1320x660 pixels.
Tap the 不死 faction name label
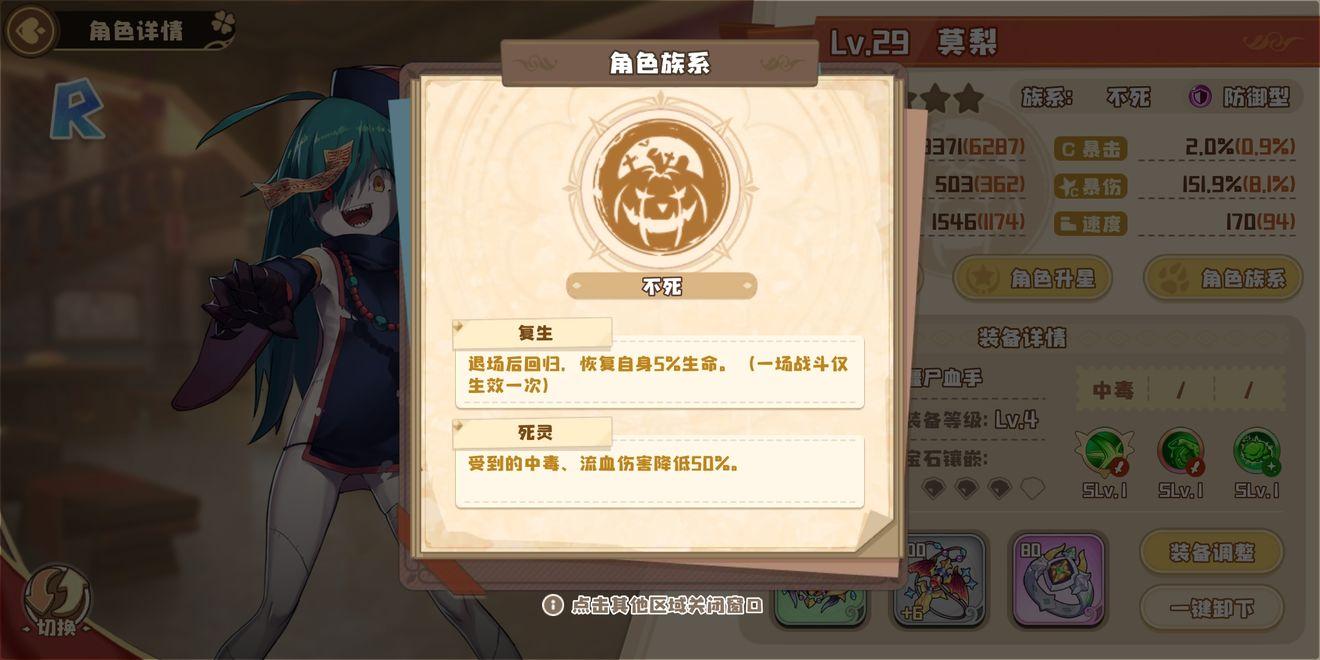pyautogui.click(x=661, y=286)
